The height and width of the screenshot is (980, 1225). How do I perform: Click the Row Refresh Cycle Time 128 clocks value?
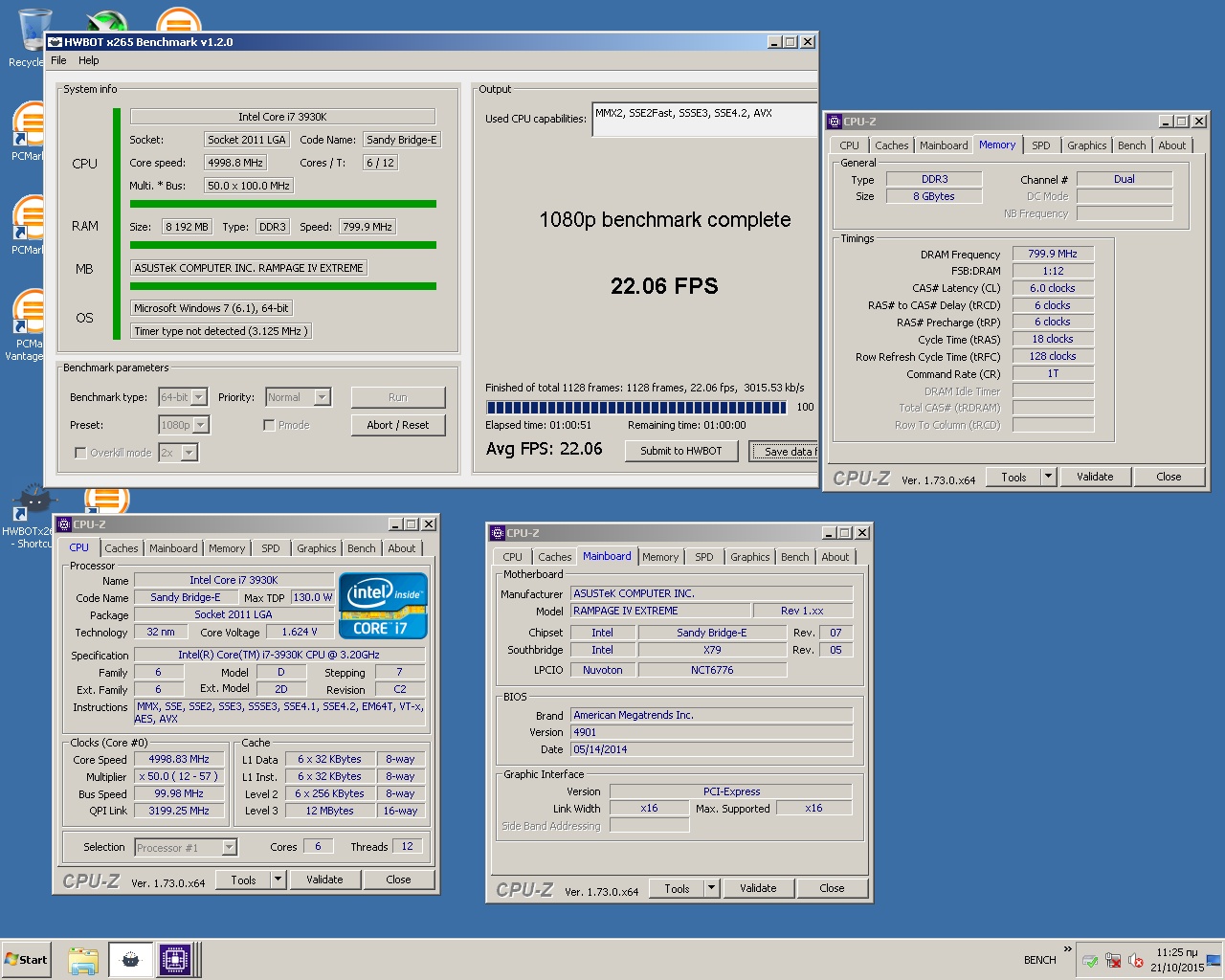point(1053,356)
